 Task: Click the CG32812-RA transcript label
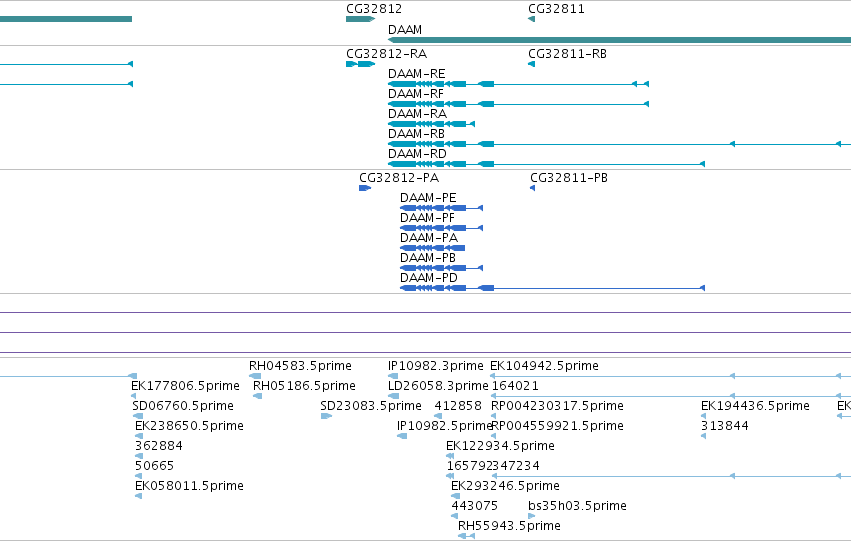point(386,54)
